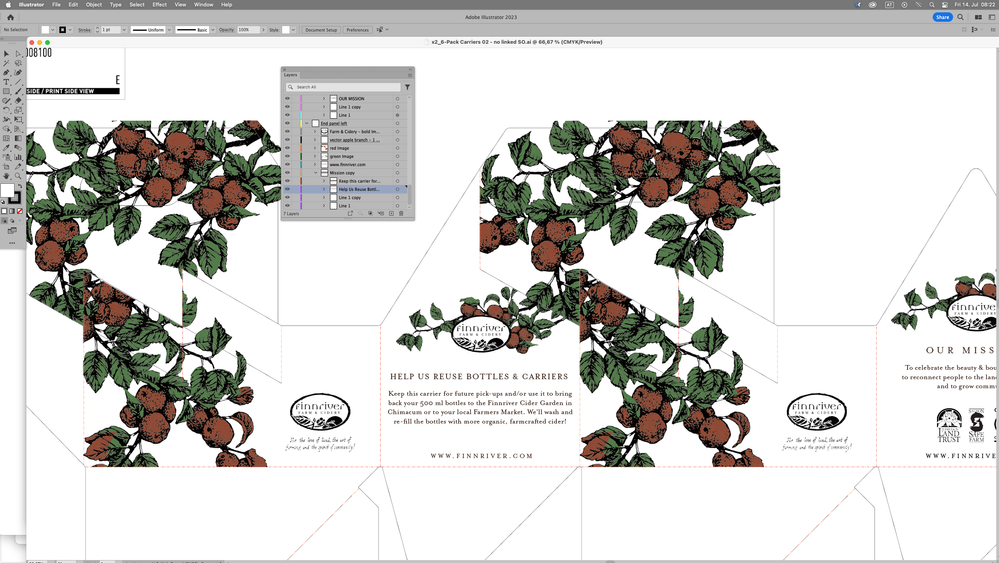The height and width of the screenshot is (563, 999).
Task: Open the Effect menu
Action: pos(159,4)
